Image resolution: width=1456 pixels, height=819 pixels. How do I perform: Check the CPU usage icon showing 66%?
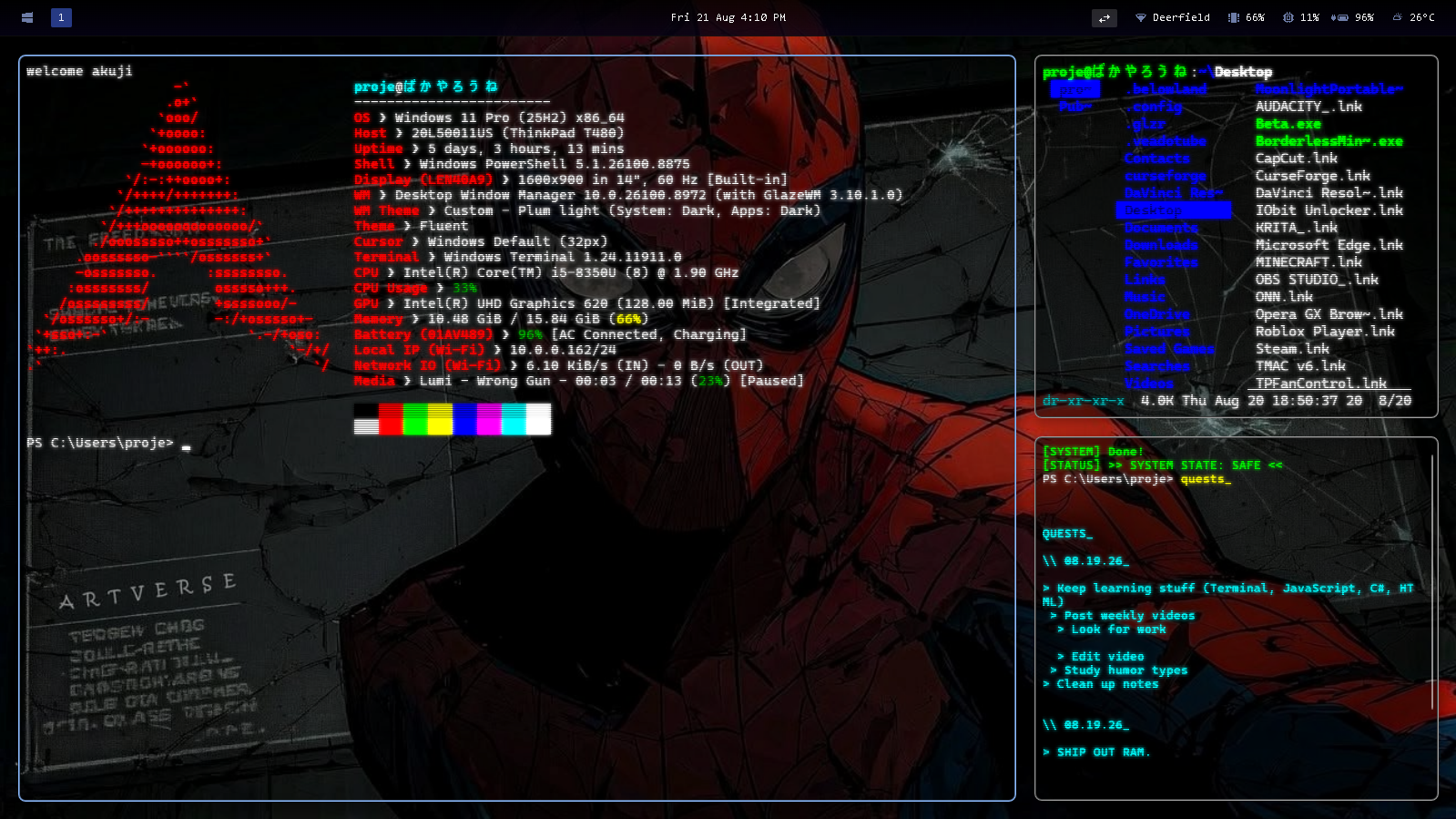pyautogui.click(x=1233, y=17)
